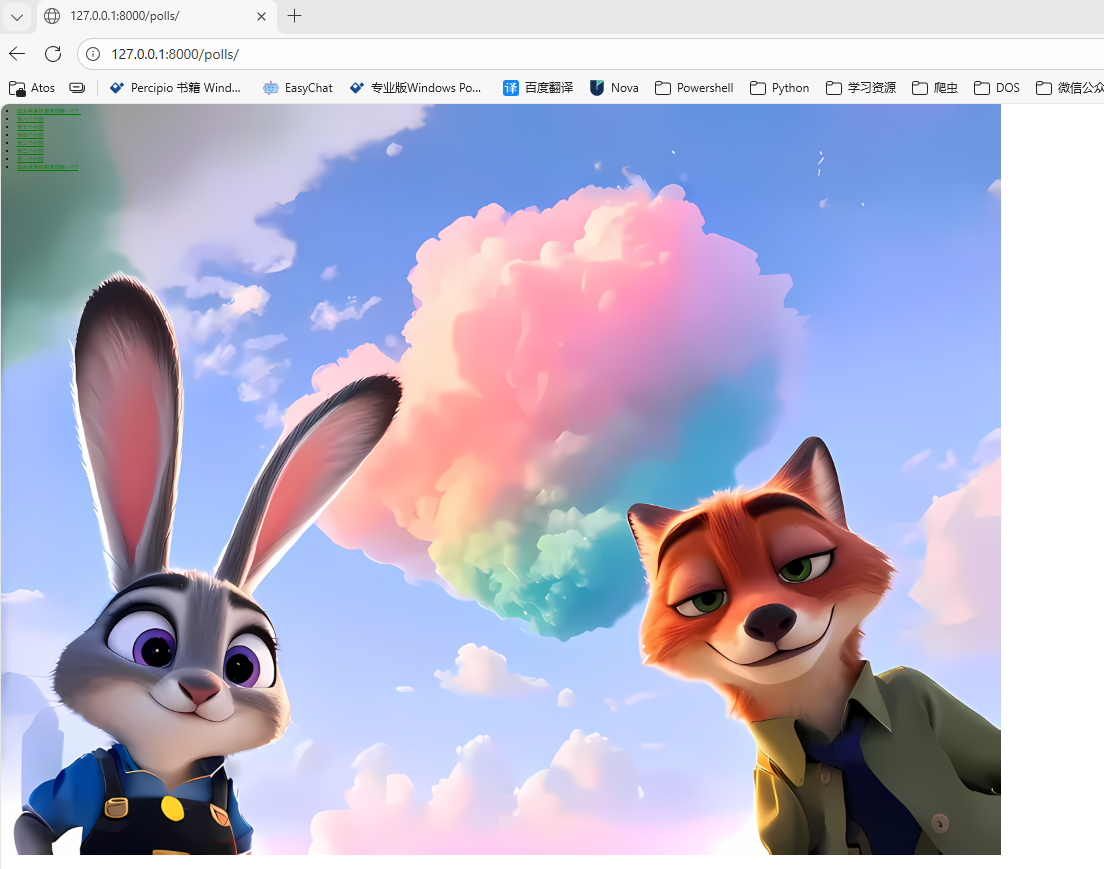Open the Atos bookmark
The height and width of the screenshot is (869, 1104).
point(32,88)
